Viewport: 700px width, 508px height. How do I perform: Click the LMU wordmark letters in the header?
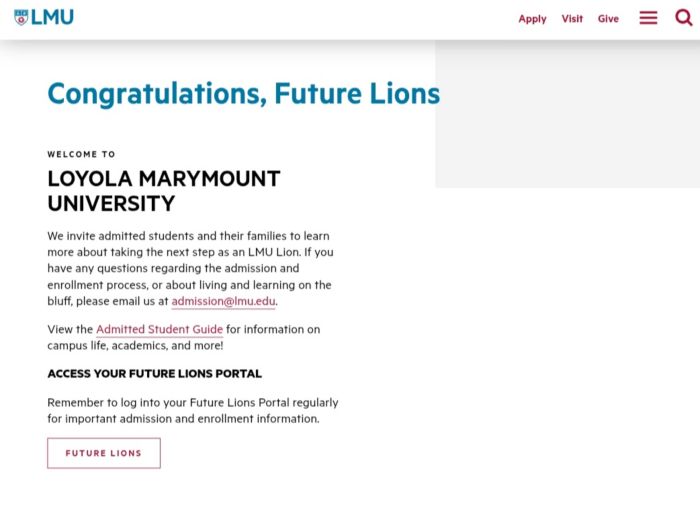(x=53, y=17)
